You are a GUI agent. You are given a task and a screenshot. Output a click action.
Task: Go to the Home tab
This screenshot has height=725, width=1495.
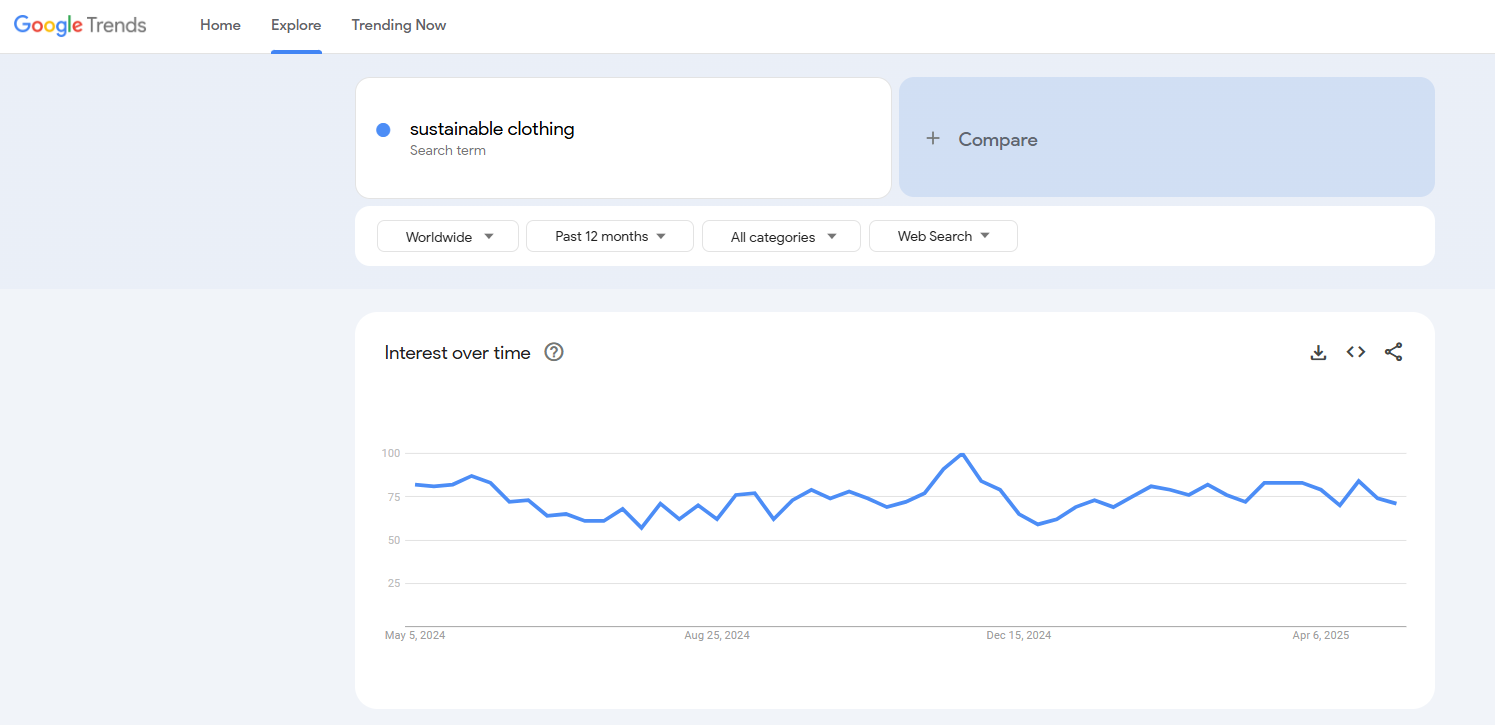coord(220,25)
